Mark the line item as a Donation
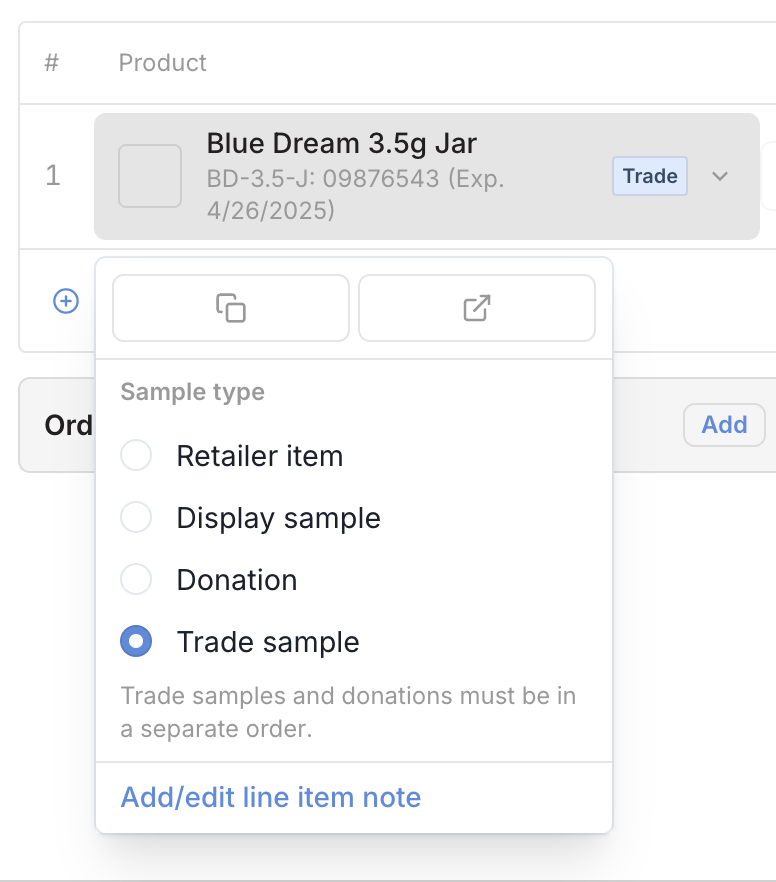The width and height of the screenshot is (776, 882). click(136, 579)
